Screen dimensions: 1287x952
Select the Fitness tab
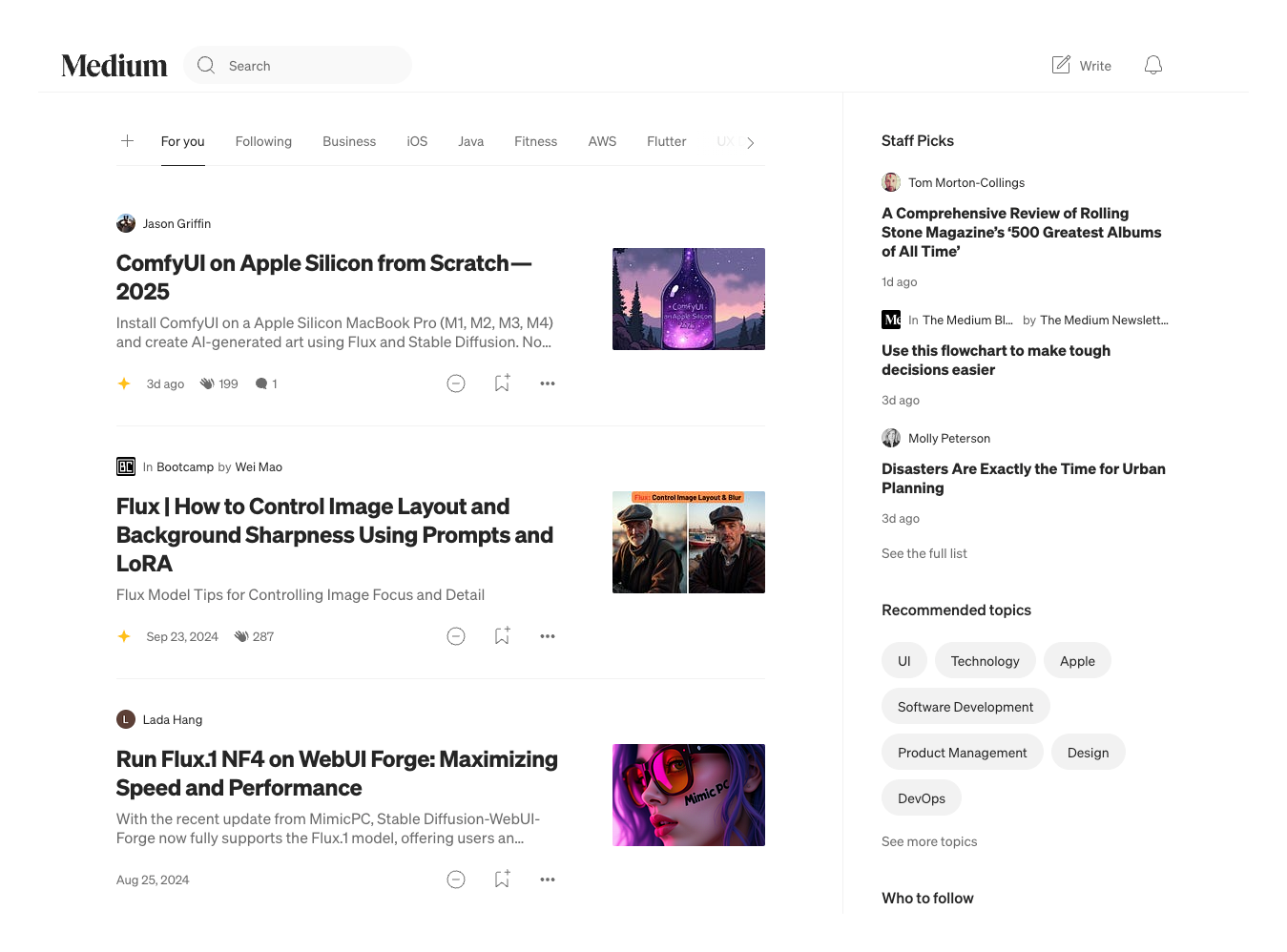click(x=535, y=141)
